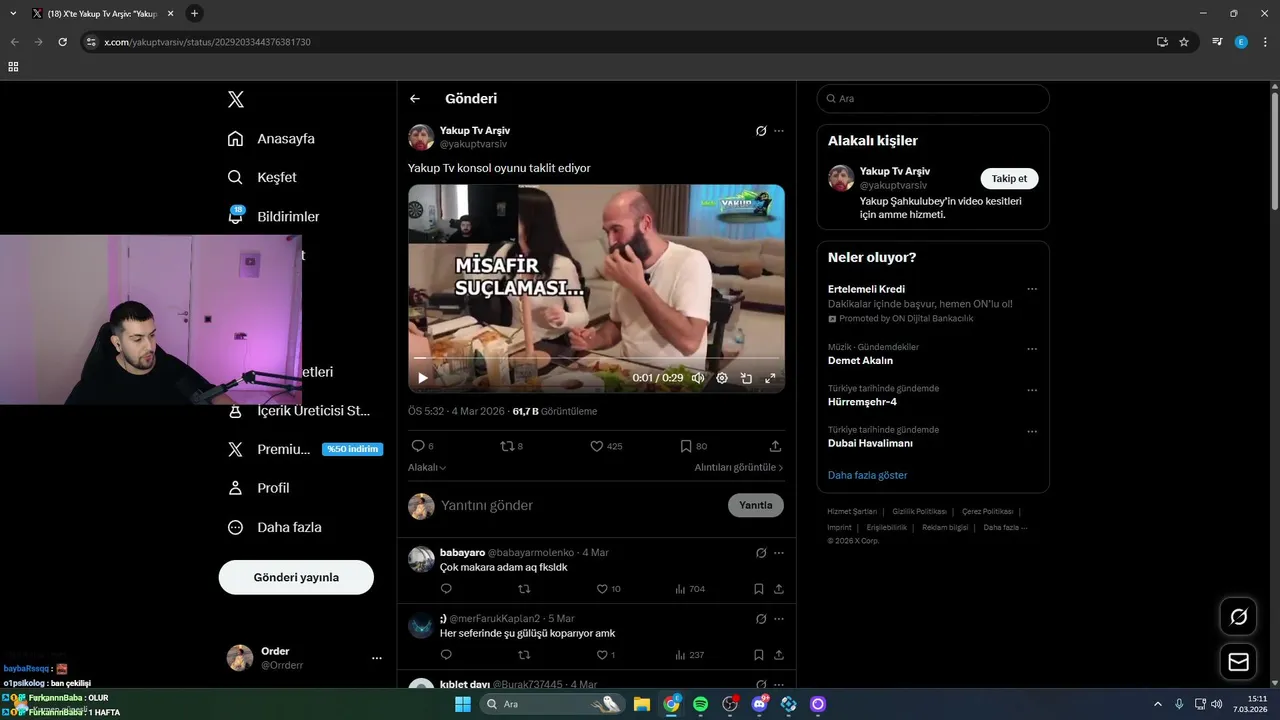
Task: Click the Yanıtla button
Action: click(755, 505)
